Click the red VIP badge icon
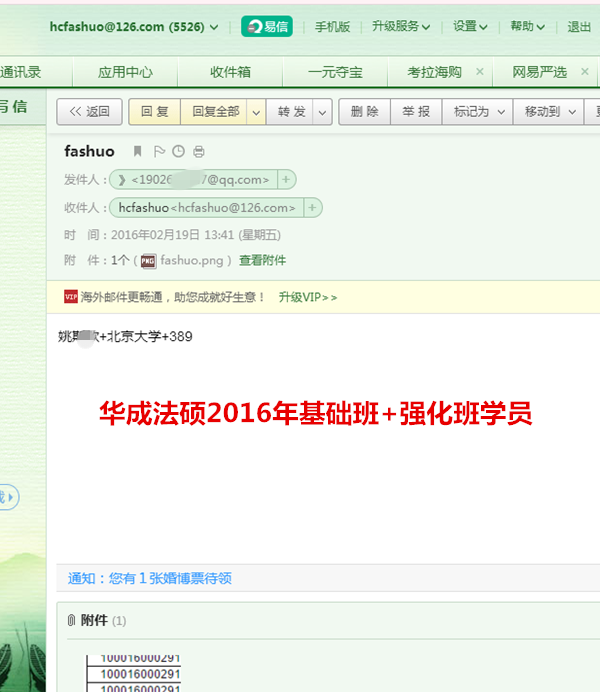600x692 pixels. 71,297
